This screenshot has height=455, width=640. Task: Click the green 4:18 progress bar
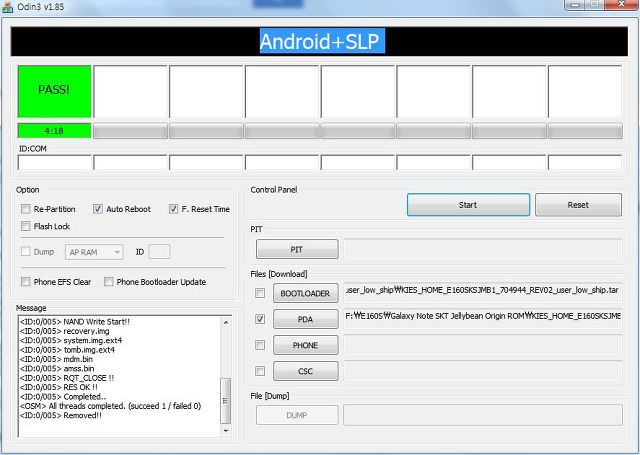click(x=54, y=131)
